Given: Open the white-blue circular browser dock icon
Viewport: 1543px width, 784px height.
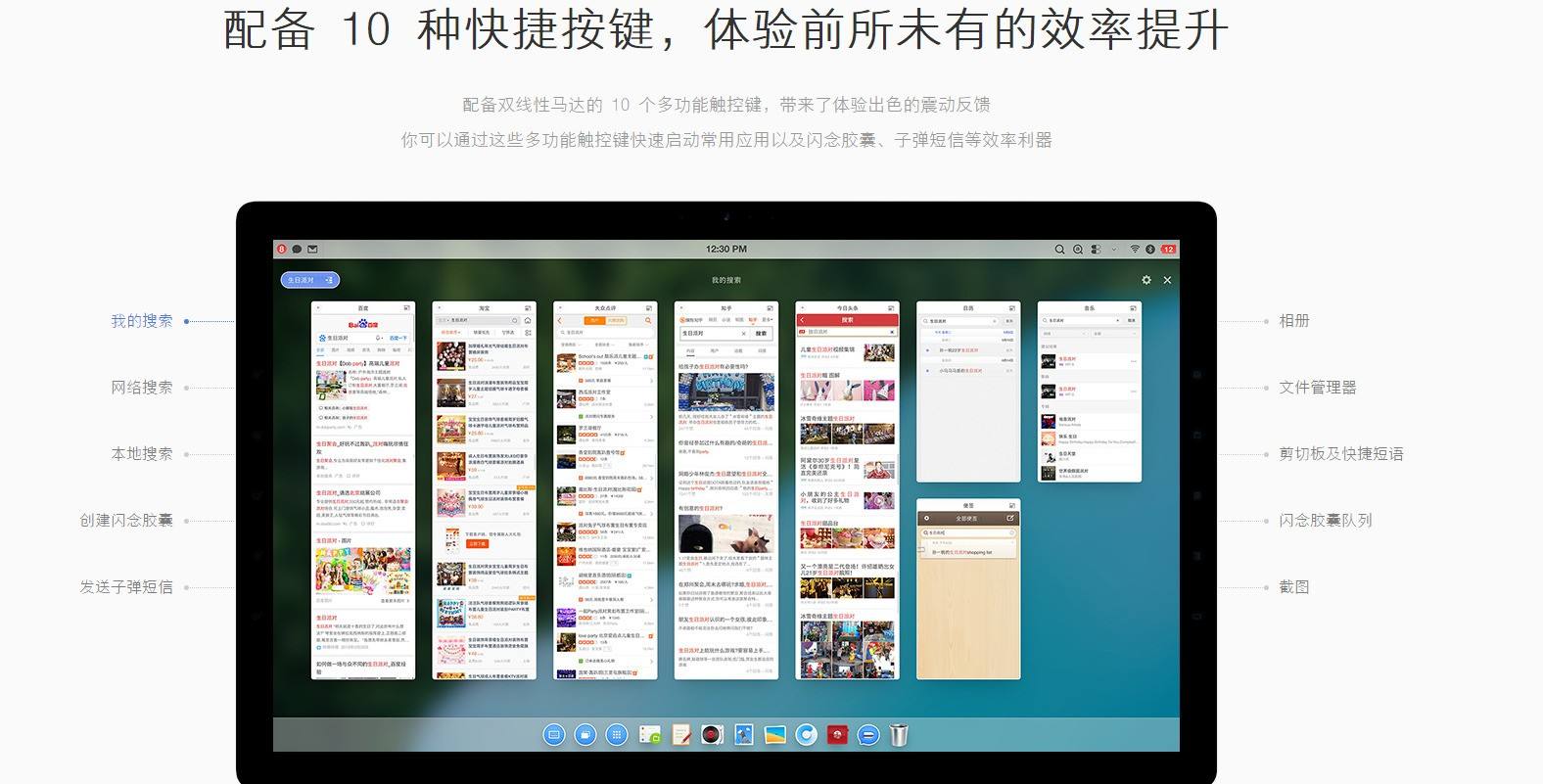Looking at the screenshot, I should pyautogui.click(x=807, y=734).
